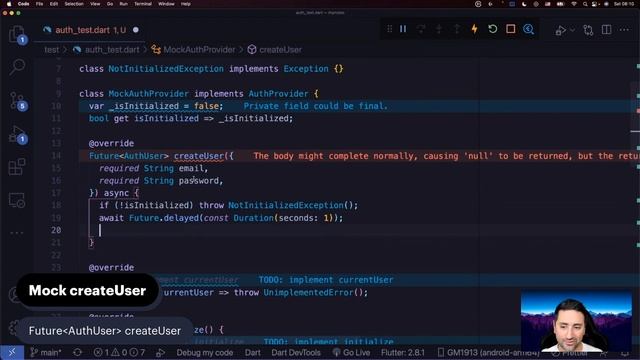
Task: Open macOS Wi-Fi menu bar icon
Action: [574, 4]
